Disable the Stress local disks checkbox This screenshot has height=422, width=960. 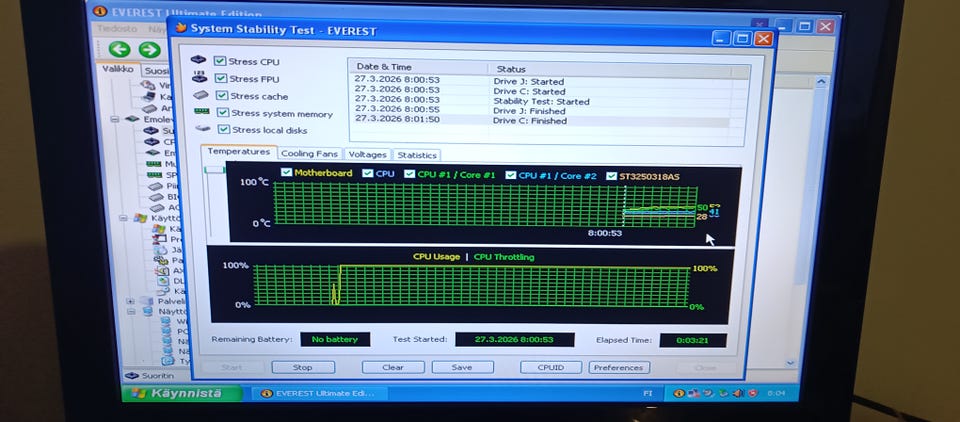(223, 129)
